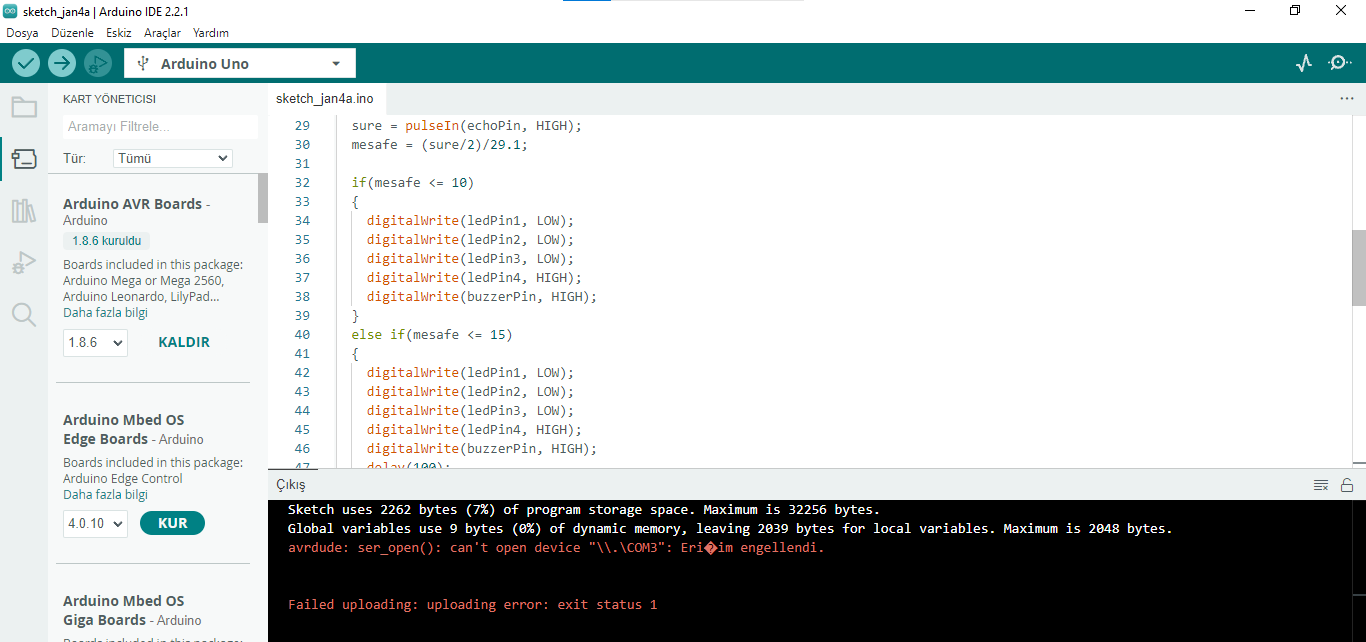Click the Arduino logo in title bar
Viewport: 1366px width, 642px height.
10,10
